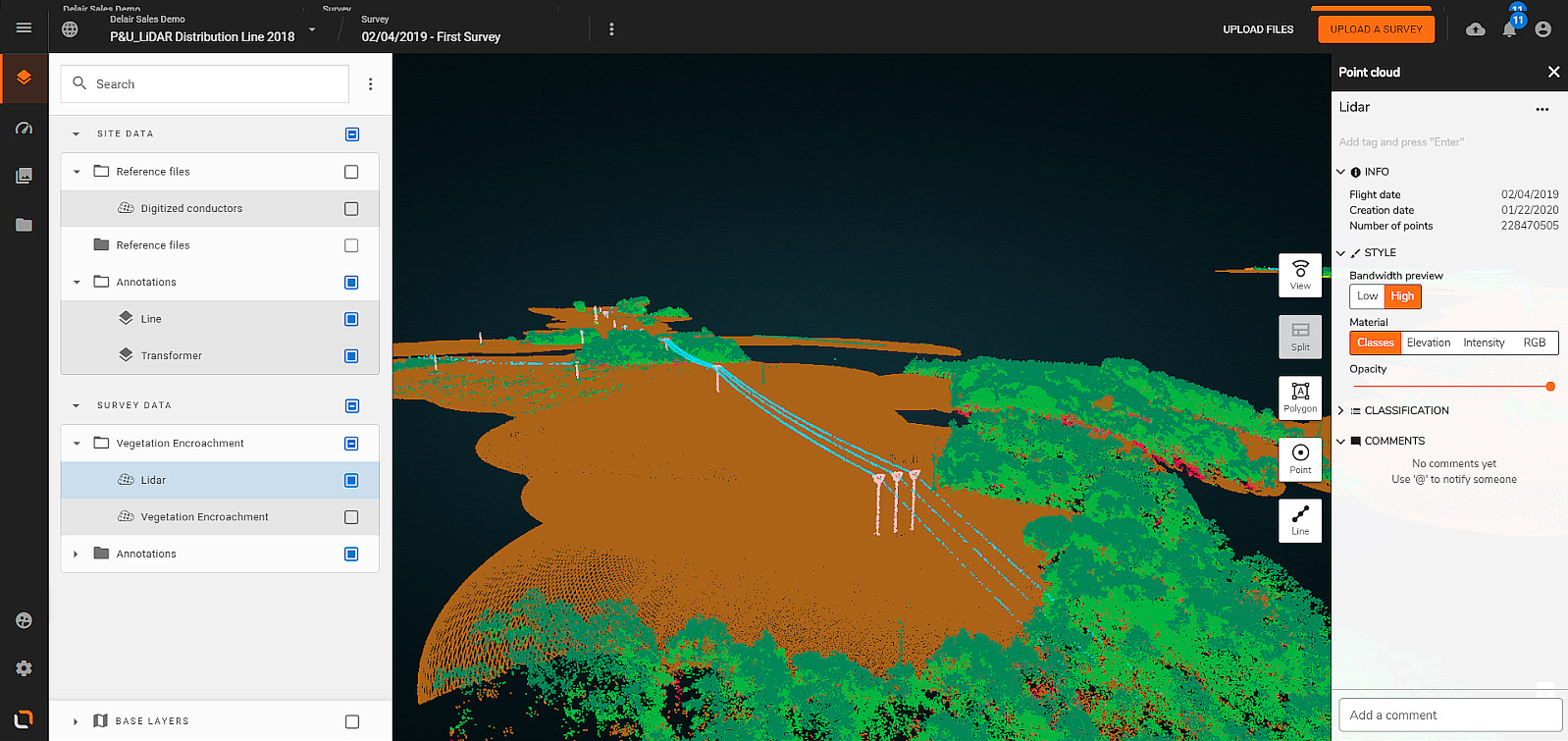Open notifications bell icon

[1509, 29]
